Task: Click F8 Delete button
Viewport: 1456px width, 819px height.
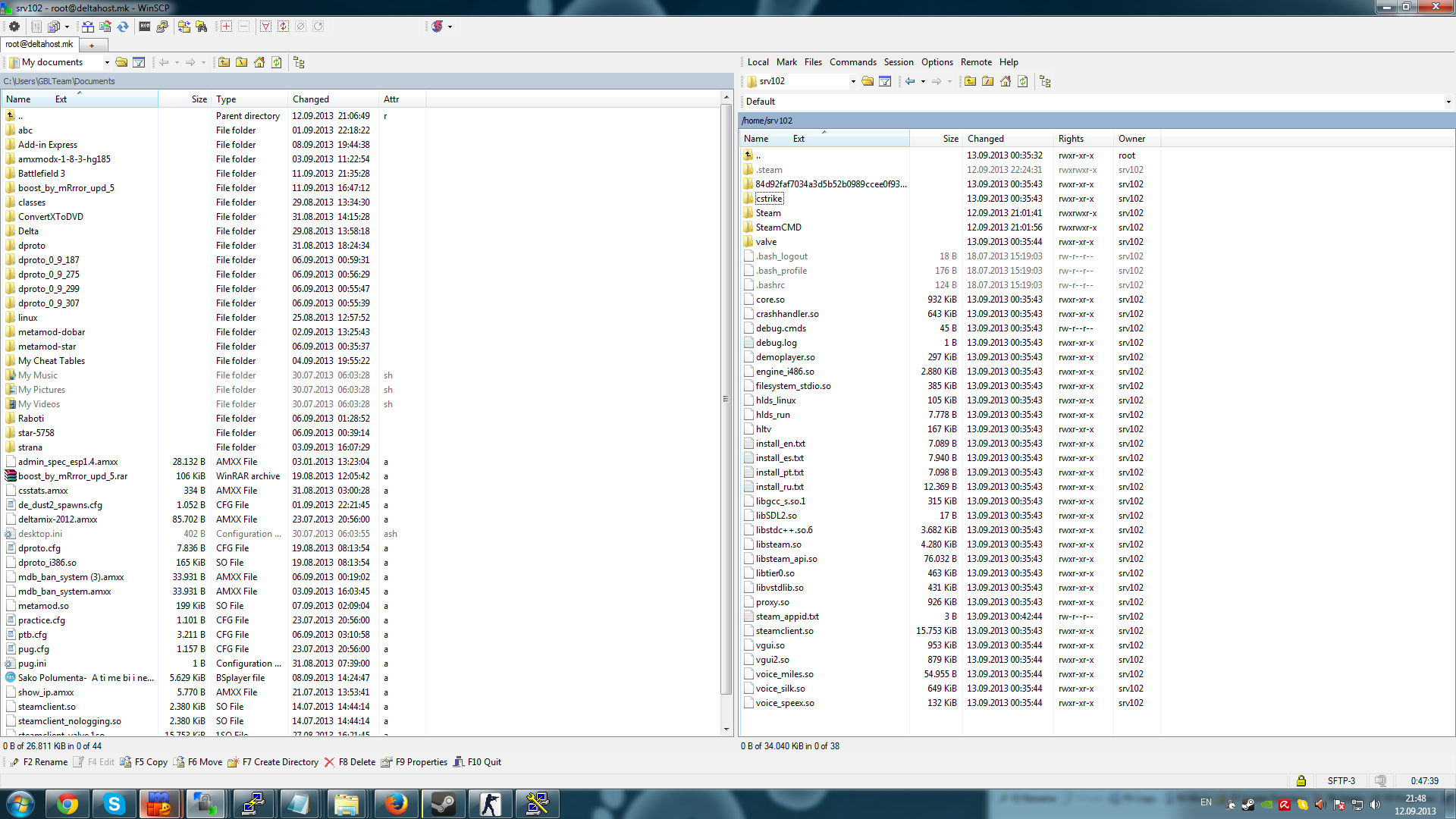Action: pos(350,762)
